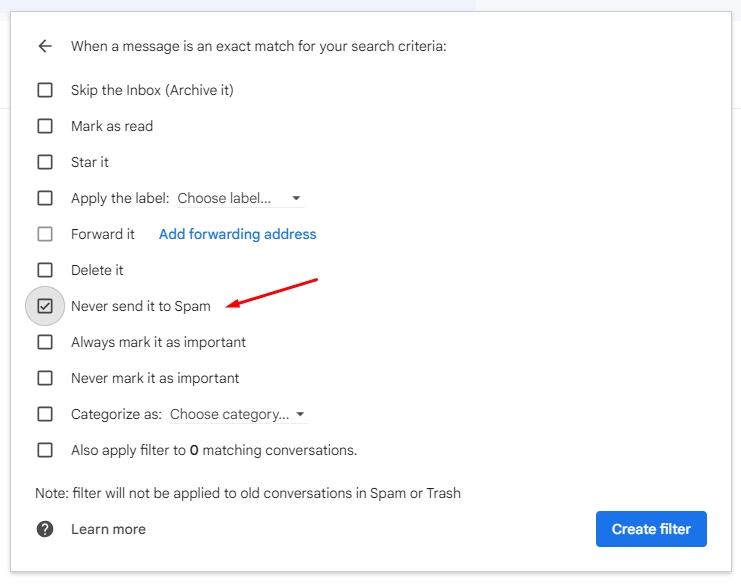Click the Forward it checkbox
The width and height of the screenshot is (741, 585).
coord(45,234)
